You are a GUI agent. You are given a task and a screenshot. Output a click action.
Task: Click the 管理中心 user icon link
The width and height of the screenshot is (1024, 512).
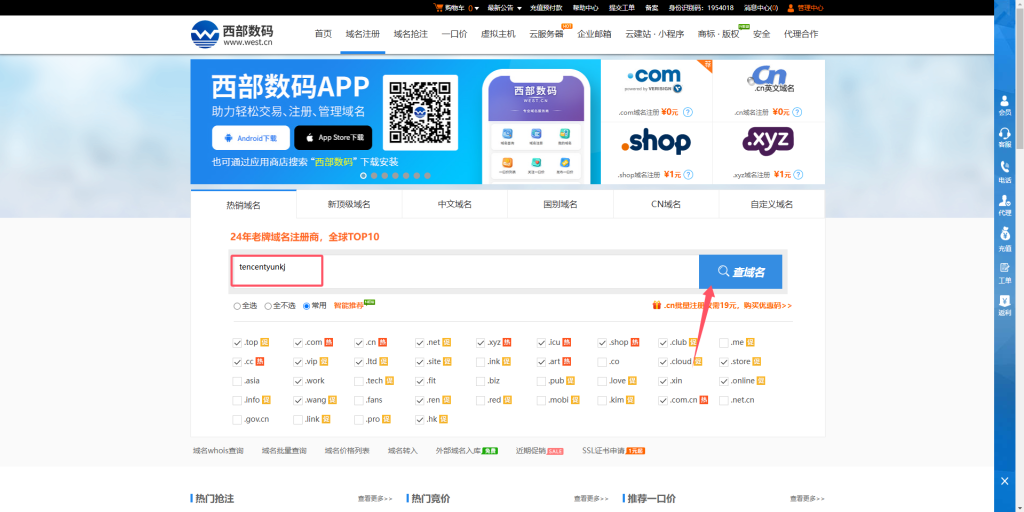(x=806, y=8)
